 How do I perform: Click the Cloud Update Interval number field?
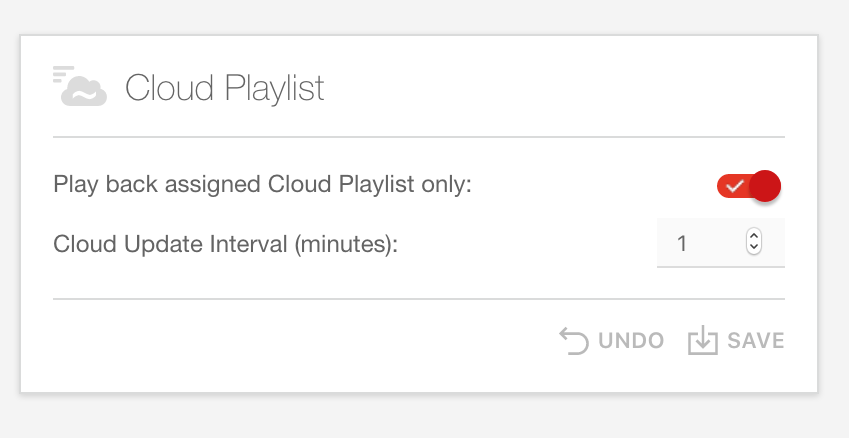(x=721, y=243)
